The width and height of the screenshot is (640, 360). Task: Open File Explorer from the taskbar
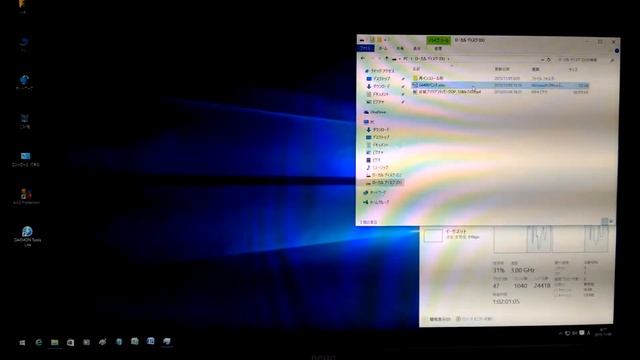pos(54,342)
